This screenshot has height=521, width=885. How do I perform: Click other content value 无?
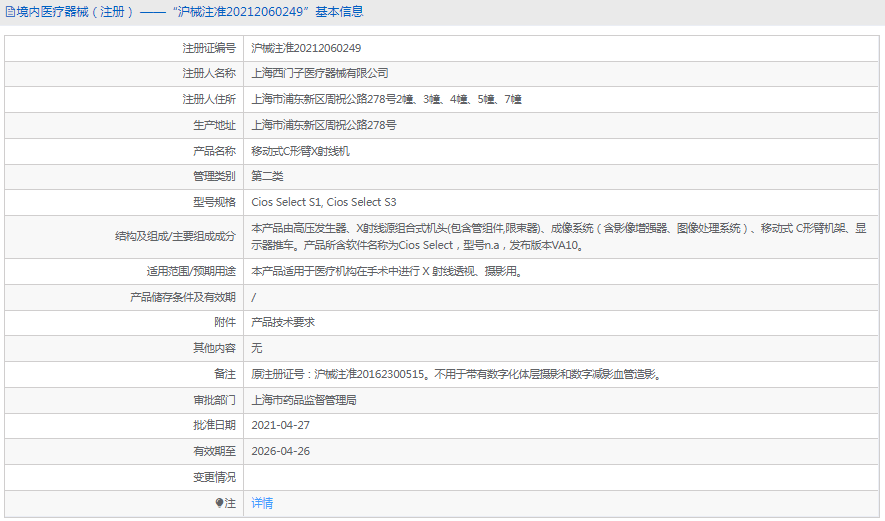coord(257,348)
